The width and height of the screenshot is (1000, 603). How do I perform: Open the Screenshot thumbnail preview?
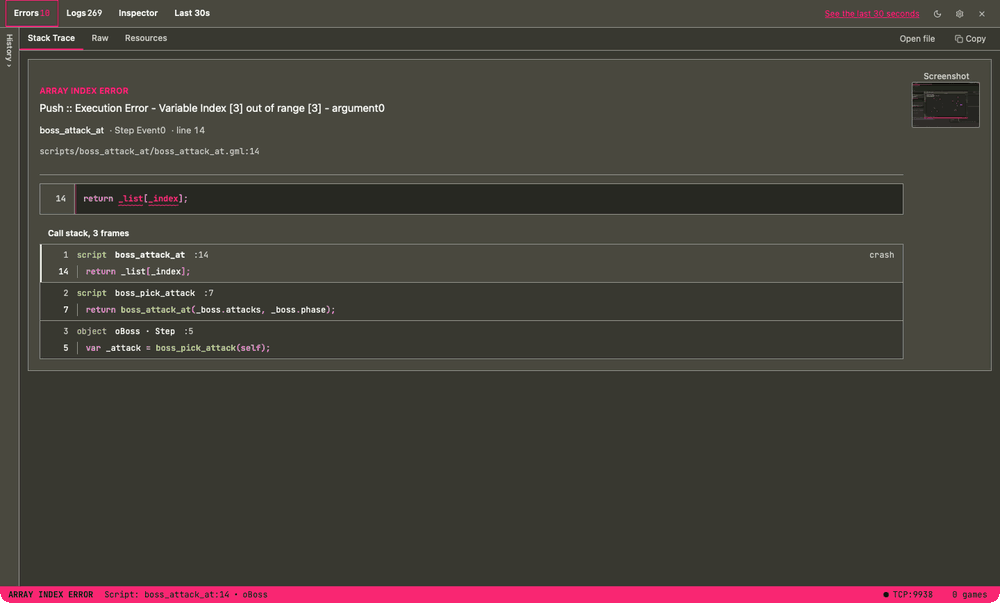(x=946, y=105)
